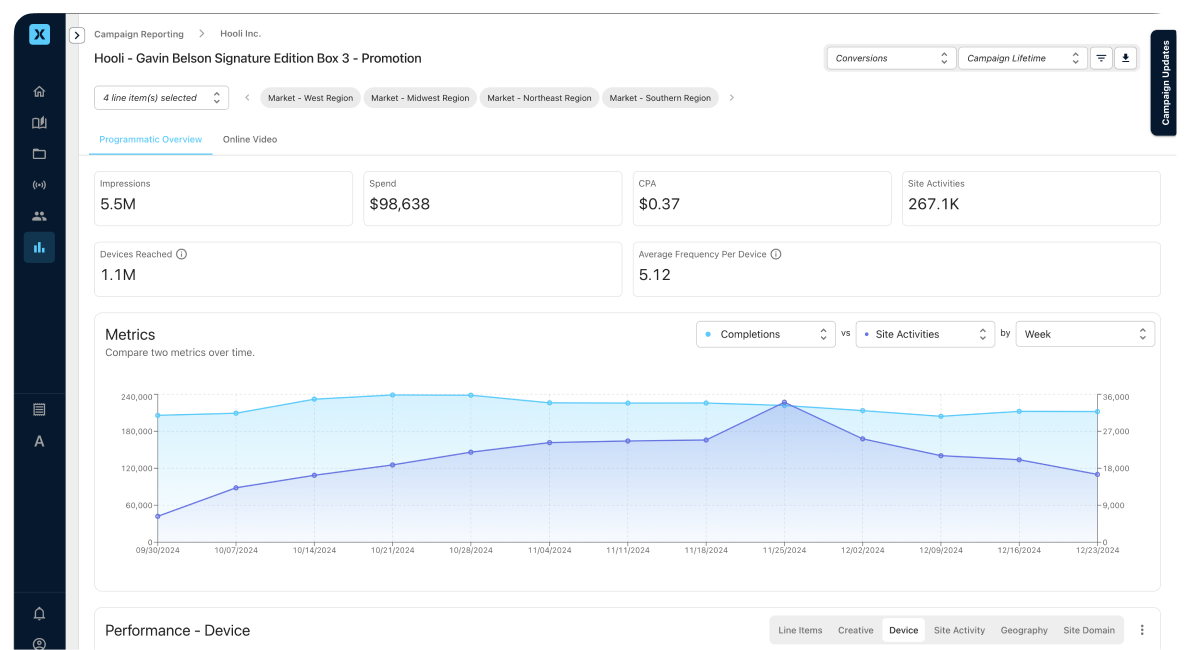The width and height of the screenshot is (1191, 650).
Task: Select Geography performance tab
Action: pos(1024,630)
